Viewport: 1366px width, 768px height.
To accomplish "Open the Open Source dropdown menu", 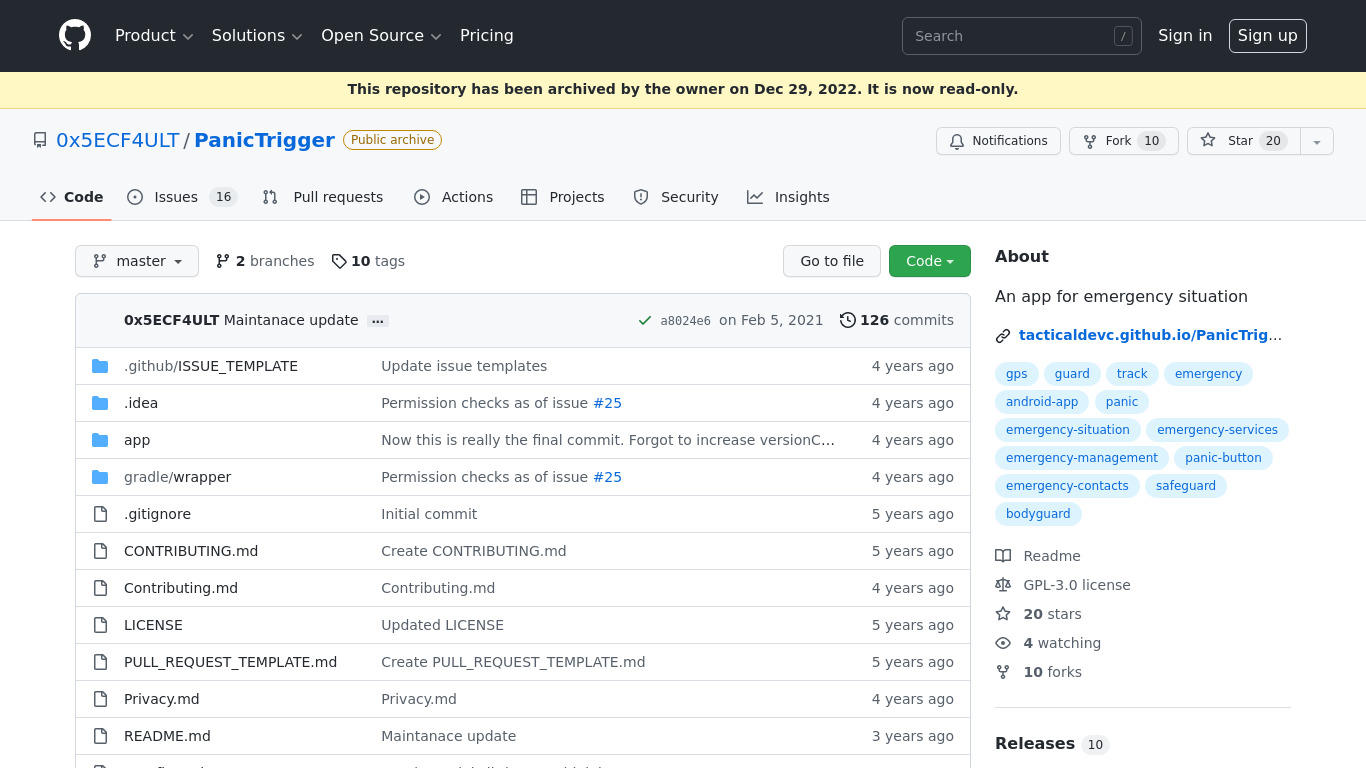I will 381,36.
